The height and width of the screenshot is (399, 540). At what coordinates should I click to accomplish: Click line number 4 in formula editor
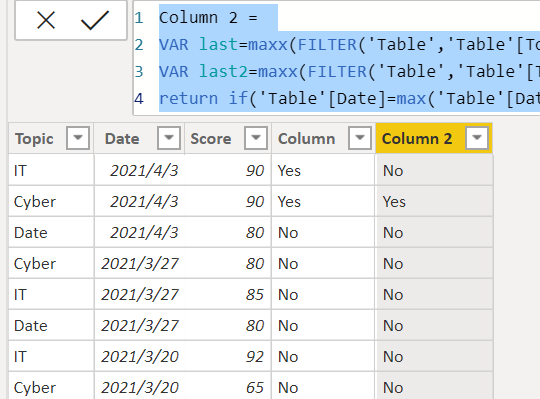tap(139, 99)
